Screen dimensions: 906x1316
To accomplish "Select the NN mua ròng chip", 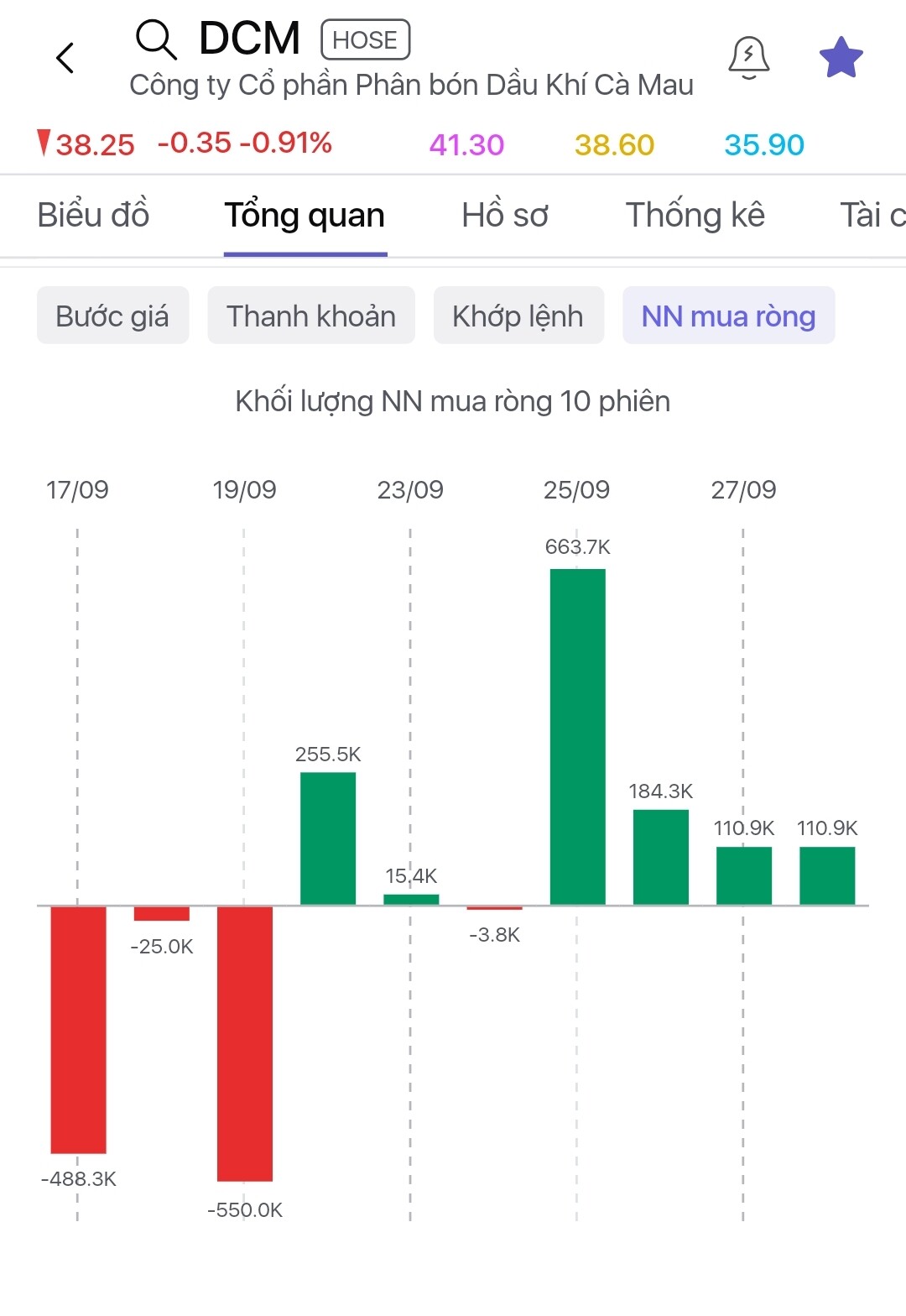I will (x=728, y=316).
